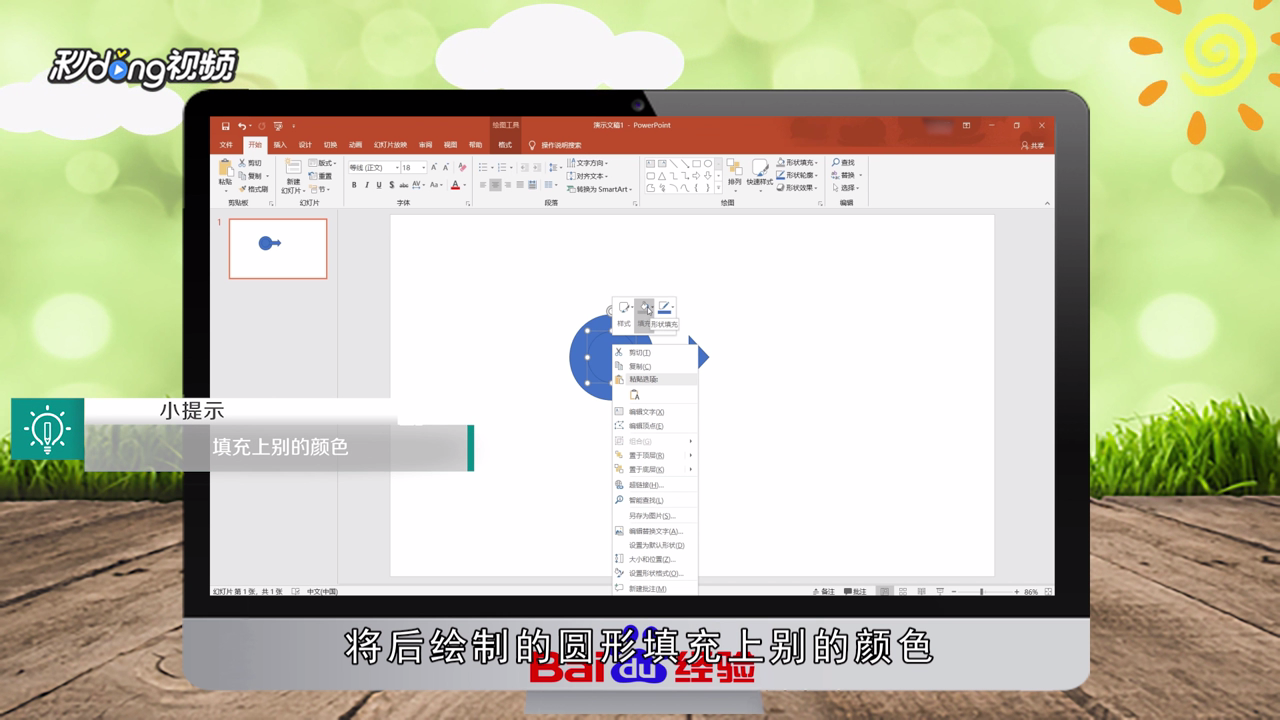The image size is (1280, 720).
Task: Open Shape Effects (形状效果) dropdown
Action: 797,187
